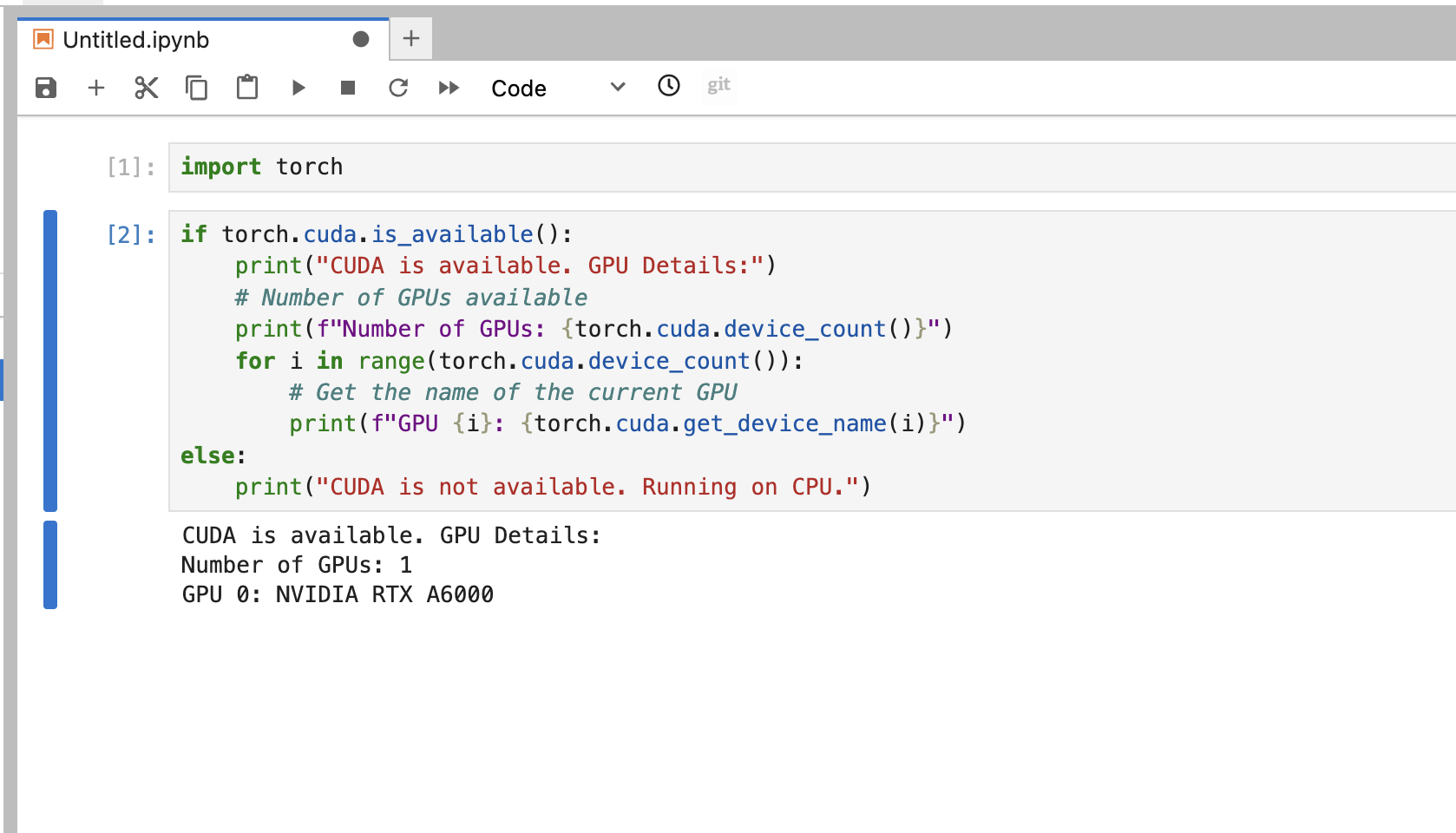Run the selected cell
1456x833 pixels.
pyautogui.click(x=298, y=88)
